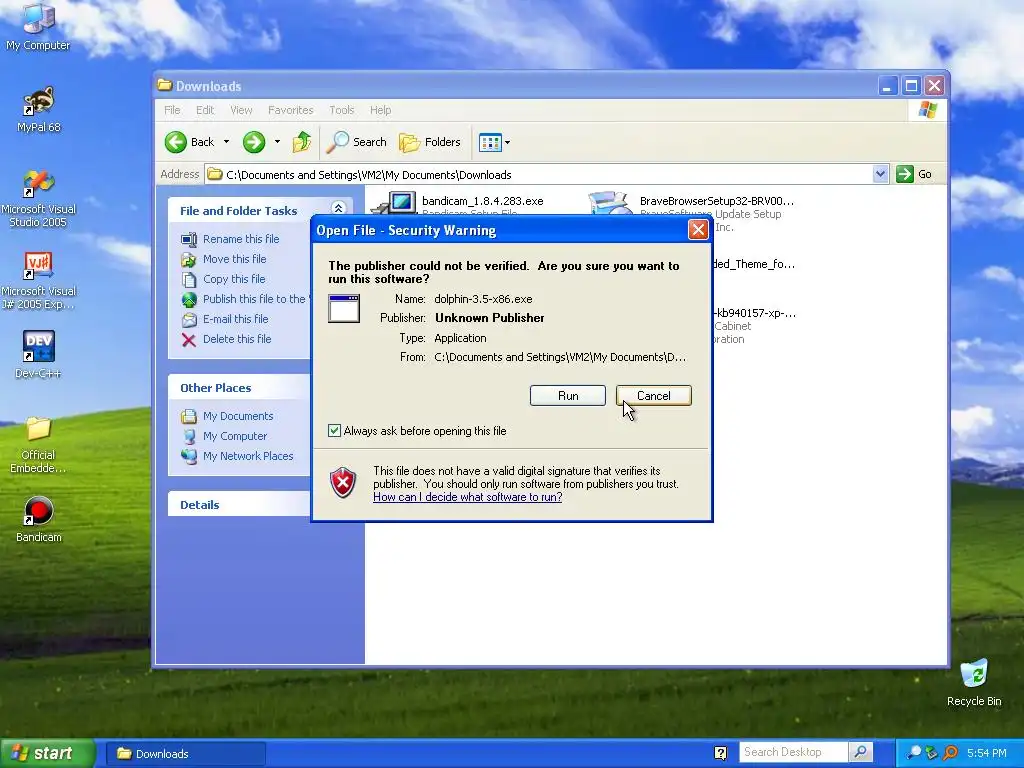Click the Start button

pos(47,754)
